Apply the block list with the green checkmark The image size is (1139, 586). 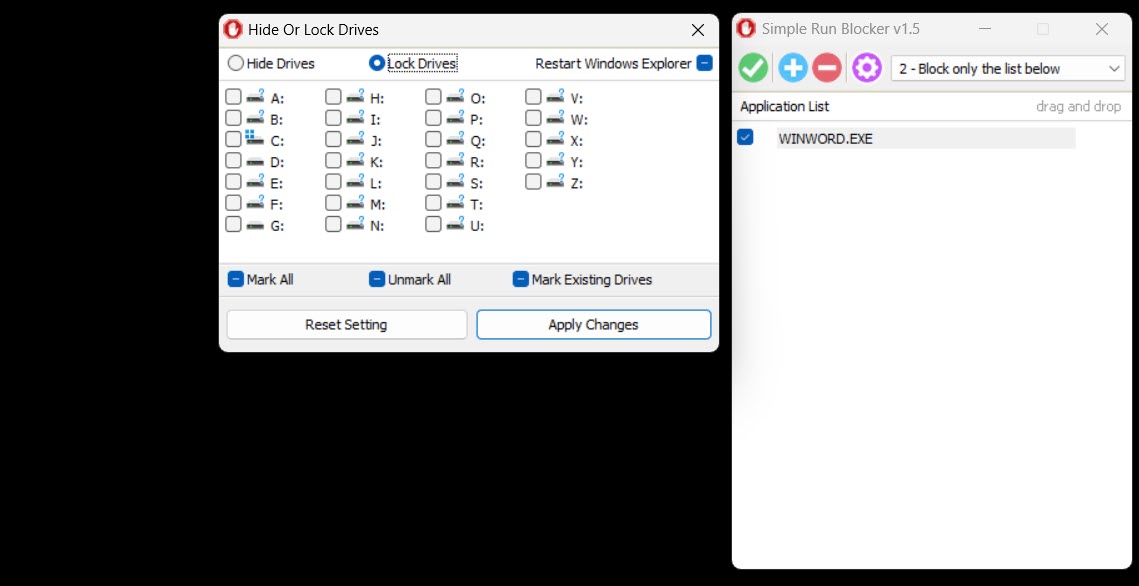753,67
